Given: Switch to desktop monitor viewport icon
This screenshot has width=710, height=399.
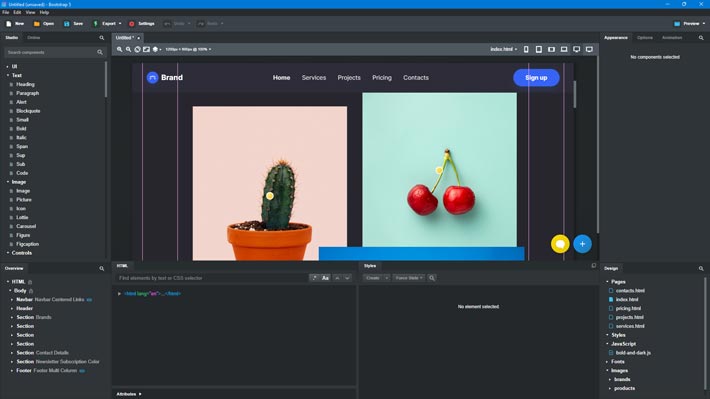Looking at the screenshot, I should [x=576, y=49].
